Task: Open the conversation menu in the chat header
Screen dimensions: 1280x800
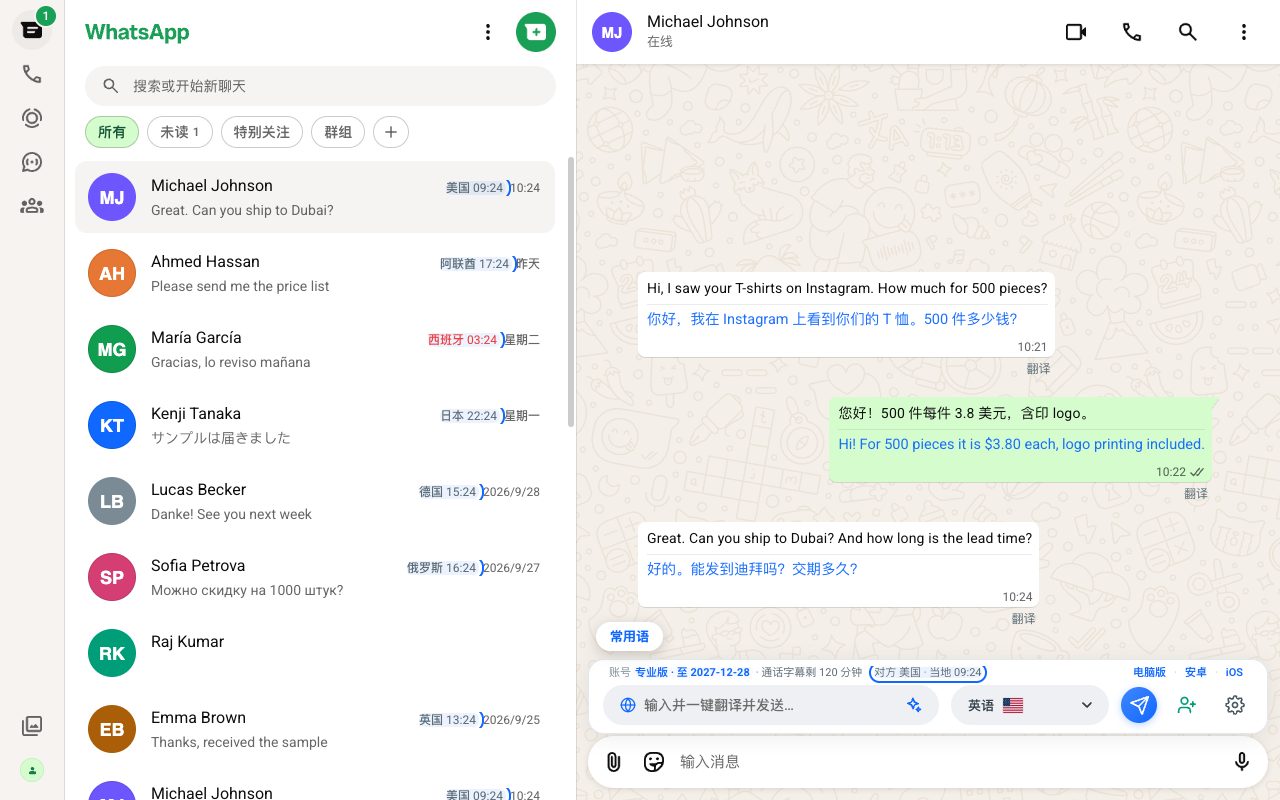Action: click(1244, 32)
